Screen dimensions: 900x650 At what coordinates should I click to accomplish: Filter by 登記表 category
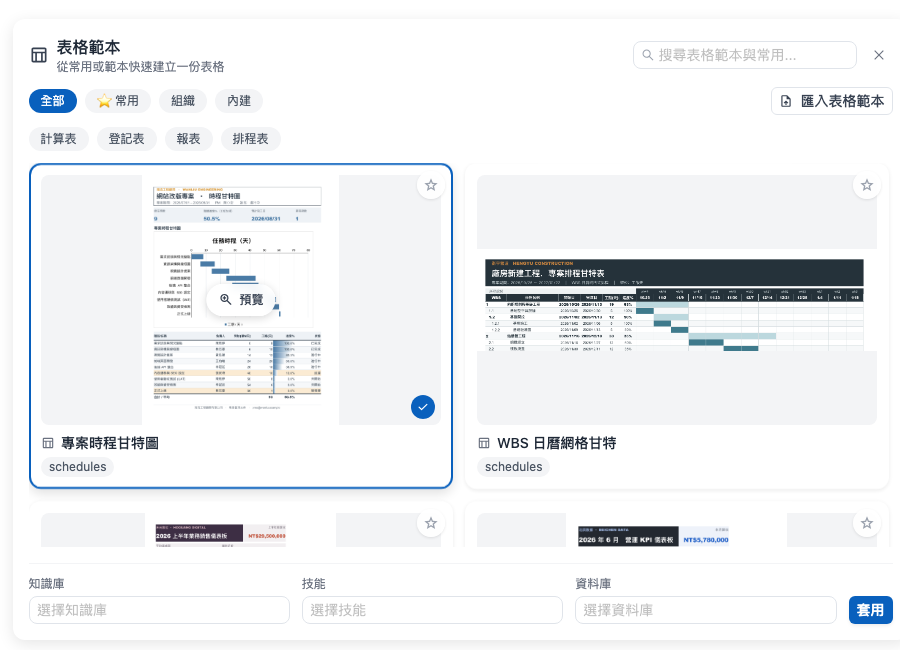(126, 139)
